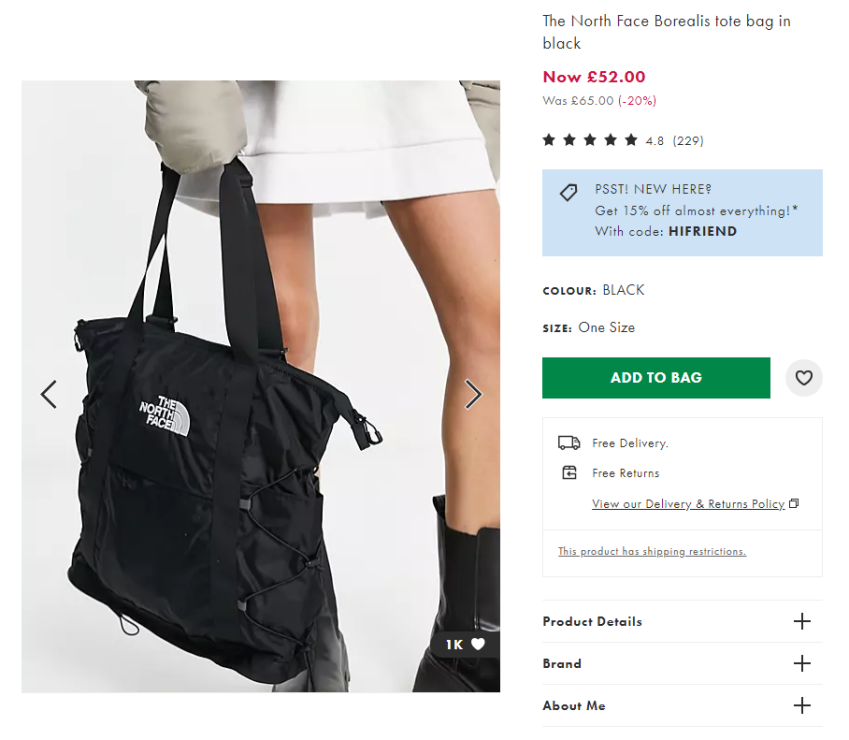Click the external link icon beside Returns Policy

click(x=794, y=503)
